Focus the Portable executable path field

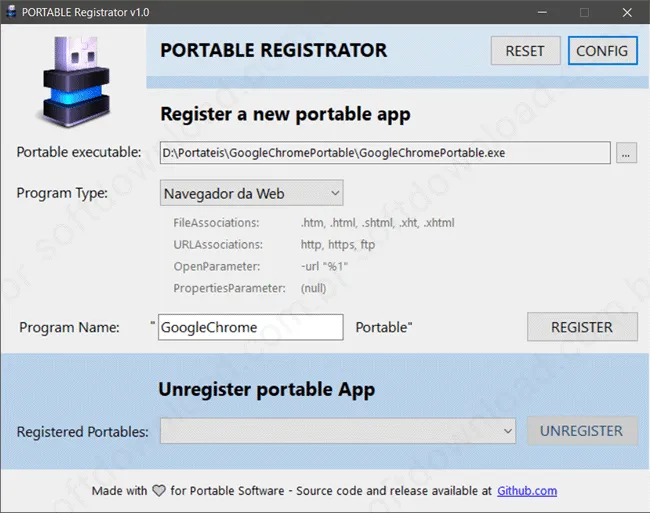pos(385,153)
